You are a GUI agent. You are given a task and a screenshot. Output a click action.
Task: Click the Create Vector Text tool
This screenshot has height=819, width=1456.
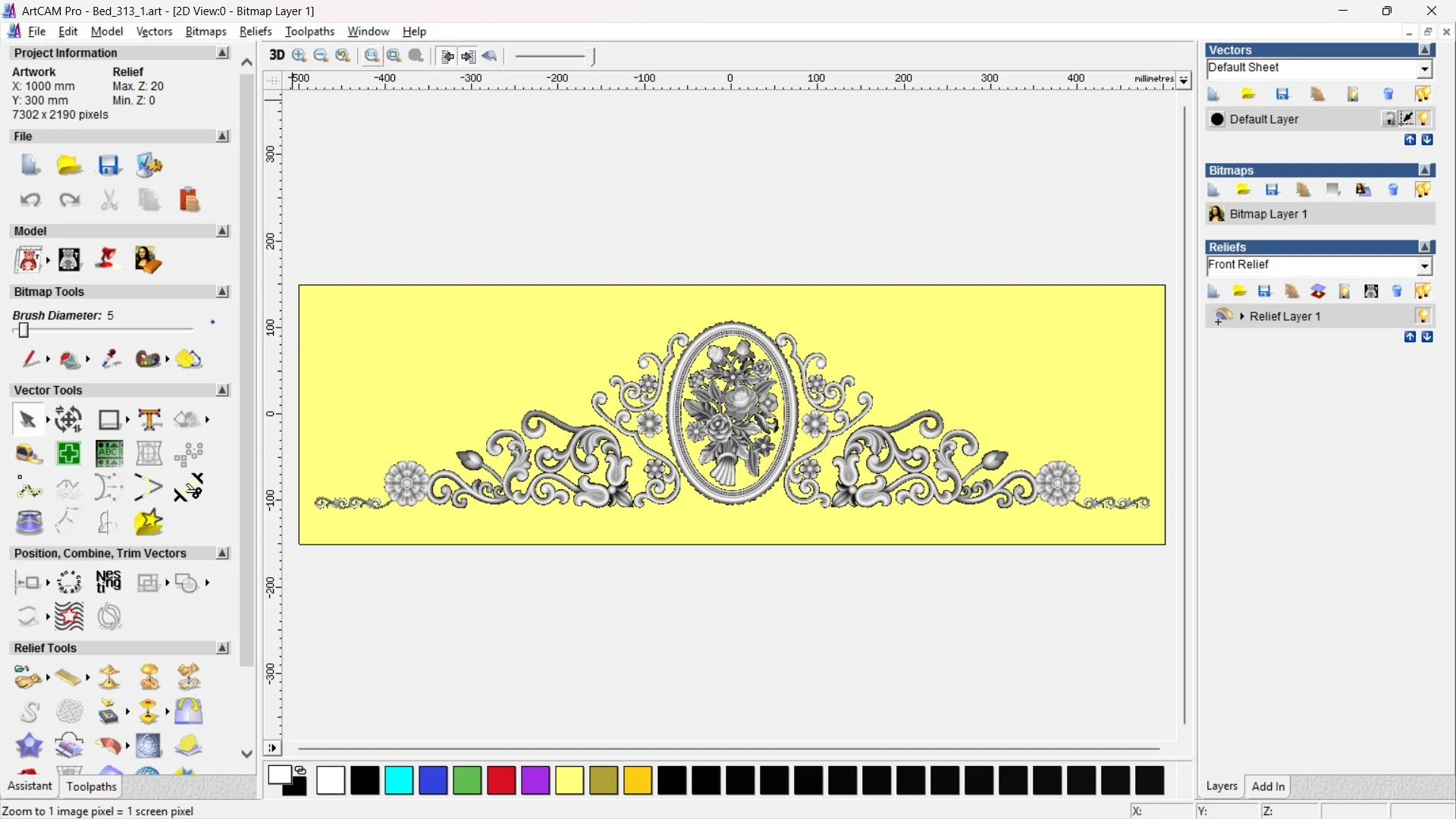149,419
